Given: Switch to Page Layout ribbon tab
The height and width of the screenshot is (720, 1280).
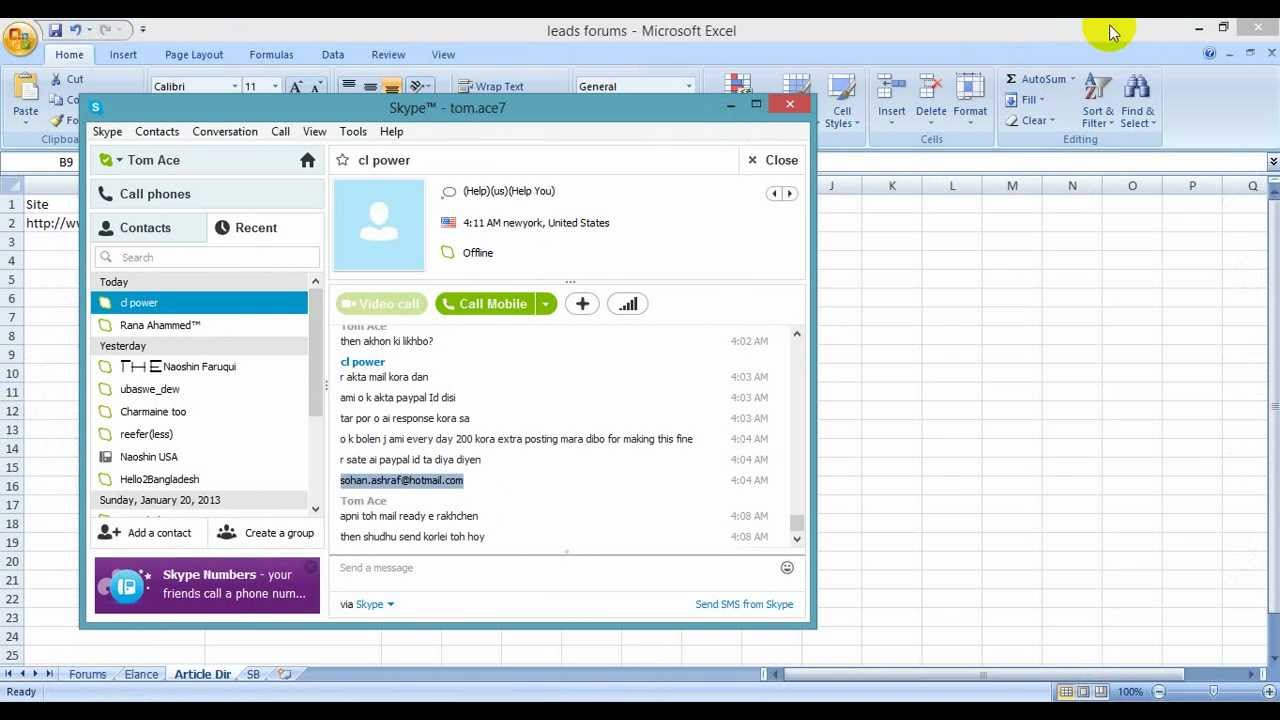Looking at the screenshot, I should point(194,55).
